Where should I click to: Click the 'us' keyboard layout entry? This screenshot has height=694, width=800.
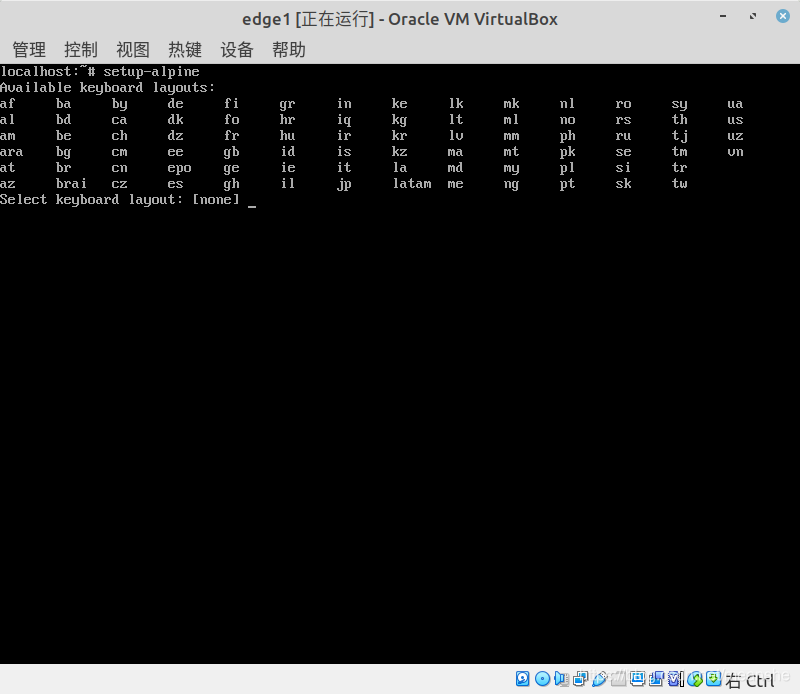click(735, 120)
